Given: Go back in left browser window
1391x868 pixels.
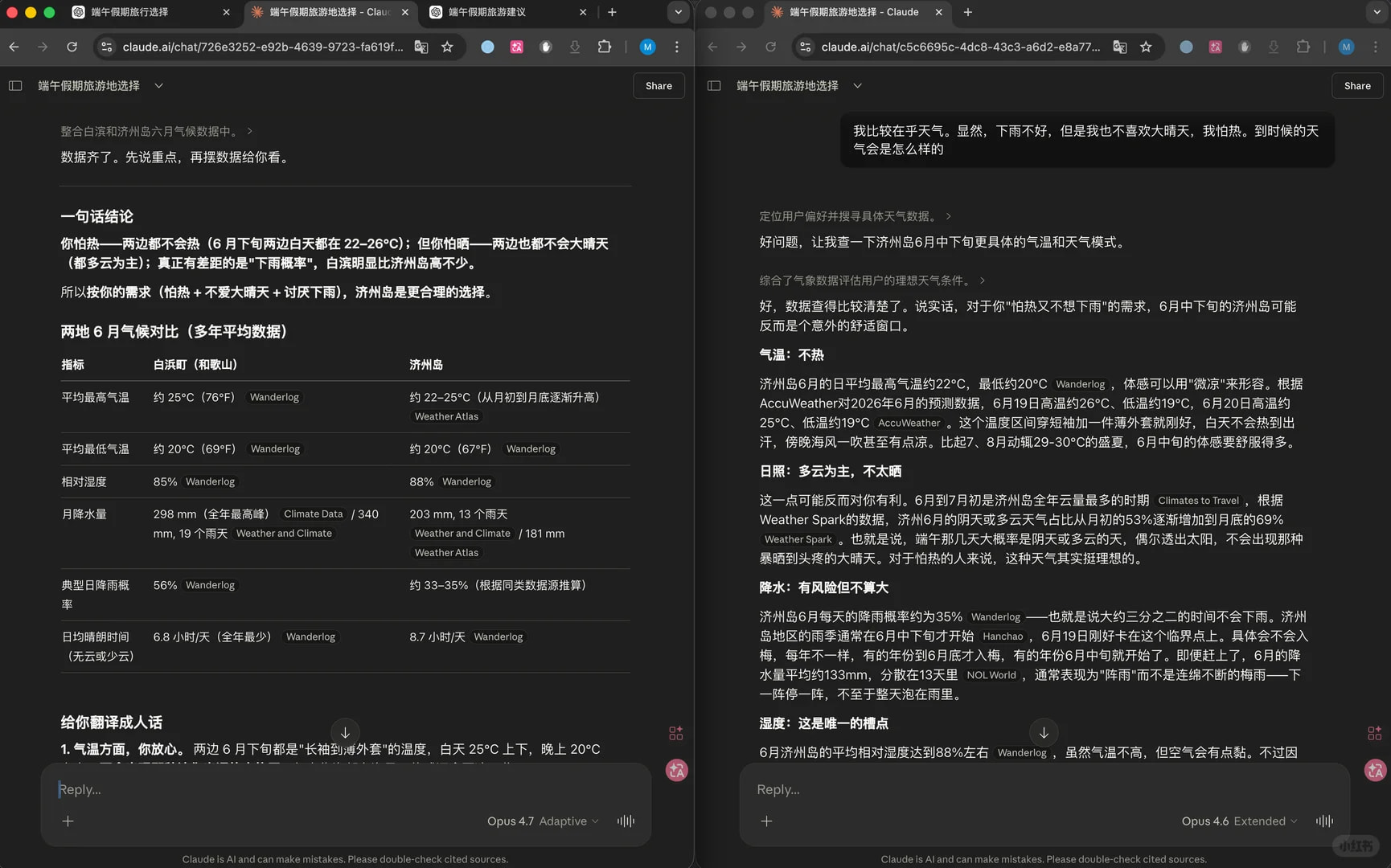Looking at the screenshot, I should point(14,47).
